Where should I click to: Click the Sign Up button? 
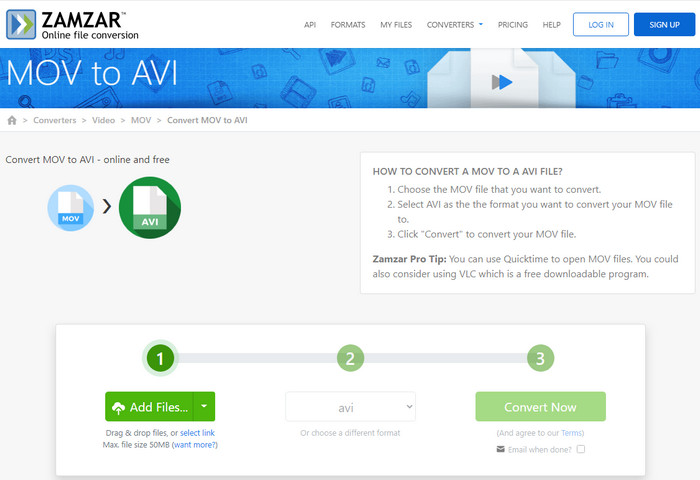pyautogui.click(x=664, y=25)
